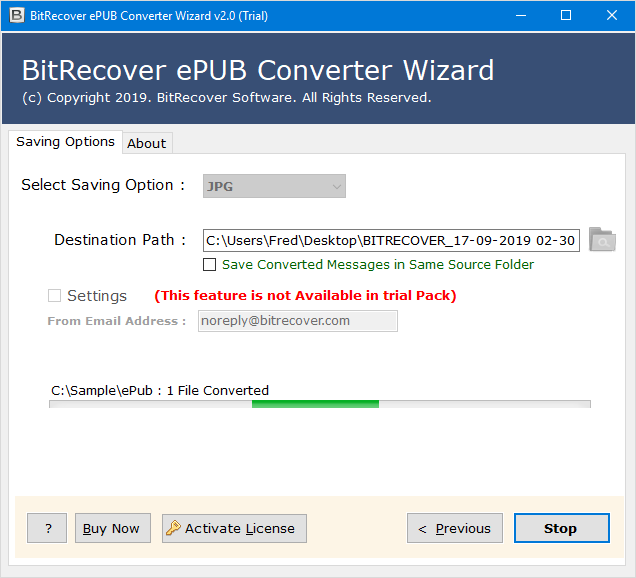Image resolution: width=636 pixels, height=578 pixels.
Task: Click the key icon on Activate License
Action: tap(173, 528)
